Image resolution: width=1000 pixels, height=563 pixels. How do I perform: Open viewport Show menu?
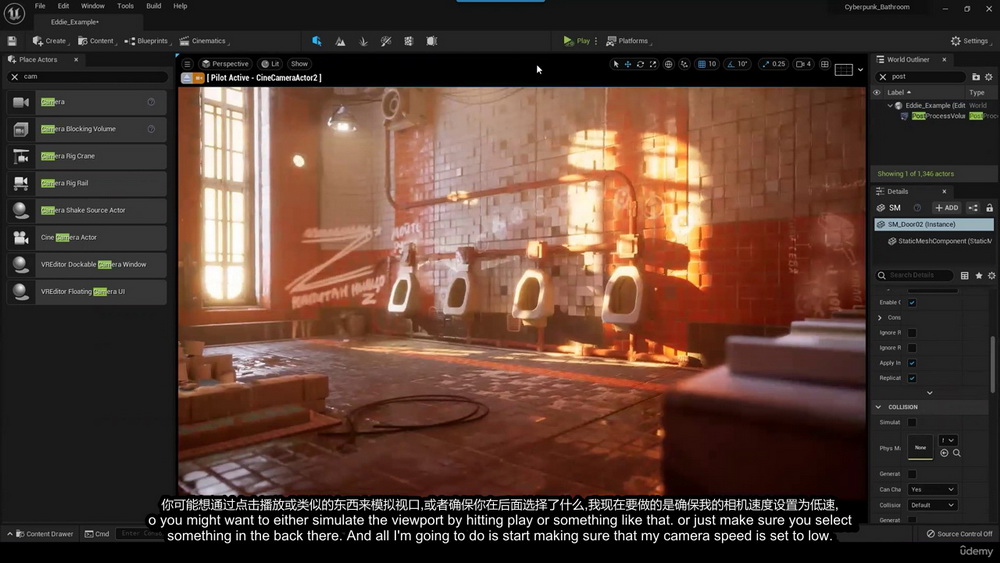(x=299, y=64)
